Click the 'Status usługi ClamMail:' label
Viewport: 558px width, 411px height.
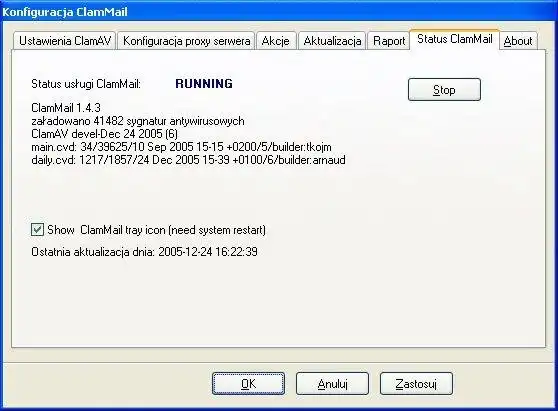pyautogui.click(x=86, y=84)
